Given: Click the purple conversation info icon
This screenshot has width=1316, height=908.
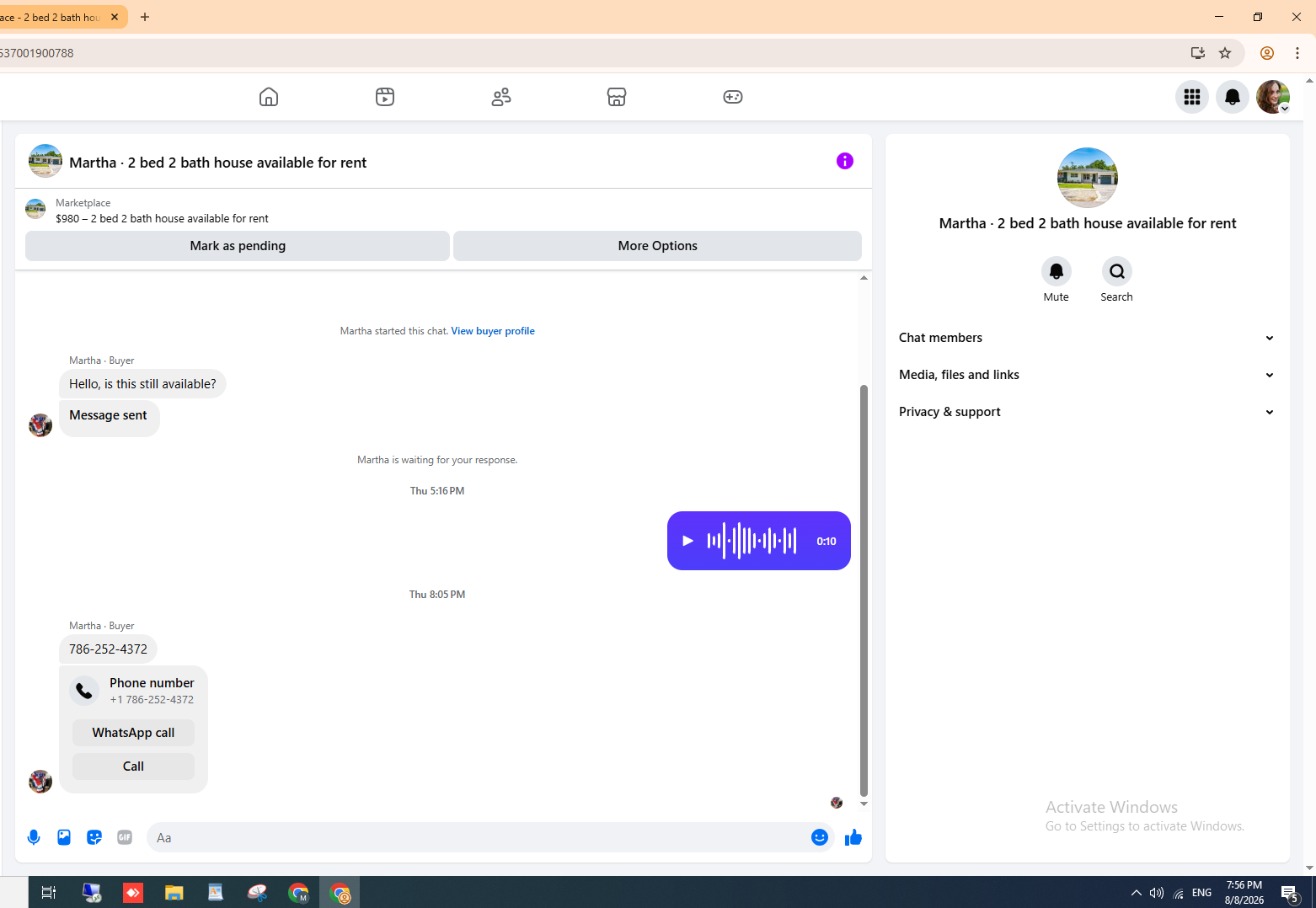Looking at the screenshot, I should tap(845, 161).
